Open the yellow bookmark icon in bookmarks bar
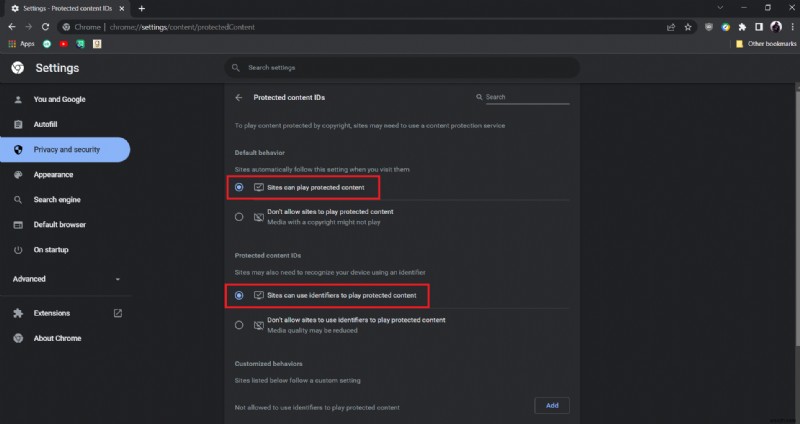 pos(97,44)
